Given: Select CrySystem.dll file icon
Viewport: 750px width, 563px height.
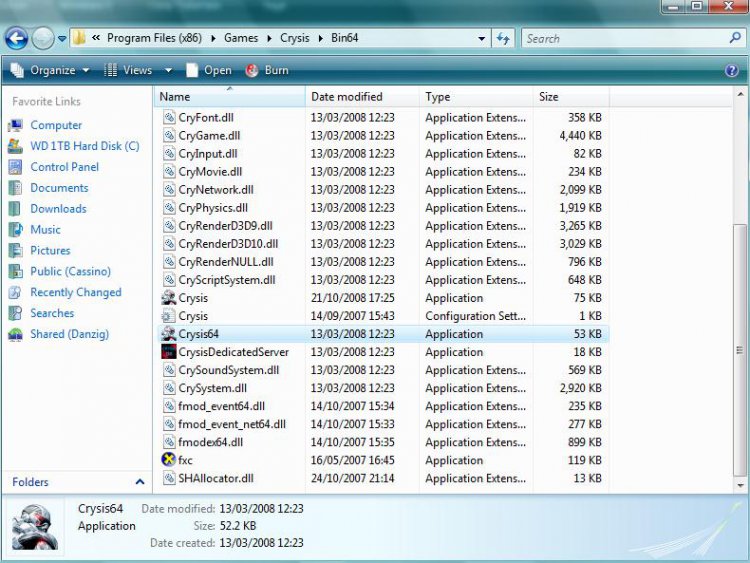Looking at the screenshot, I should coord(169,388).
